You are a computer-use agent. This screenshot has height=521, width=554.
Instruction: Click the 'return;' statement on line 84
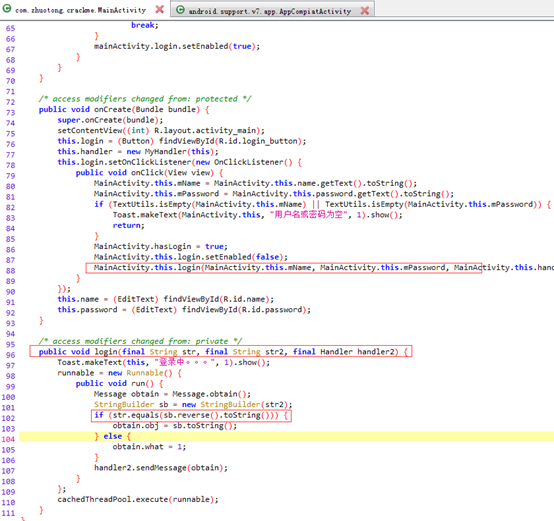[x=129, y=225]
